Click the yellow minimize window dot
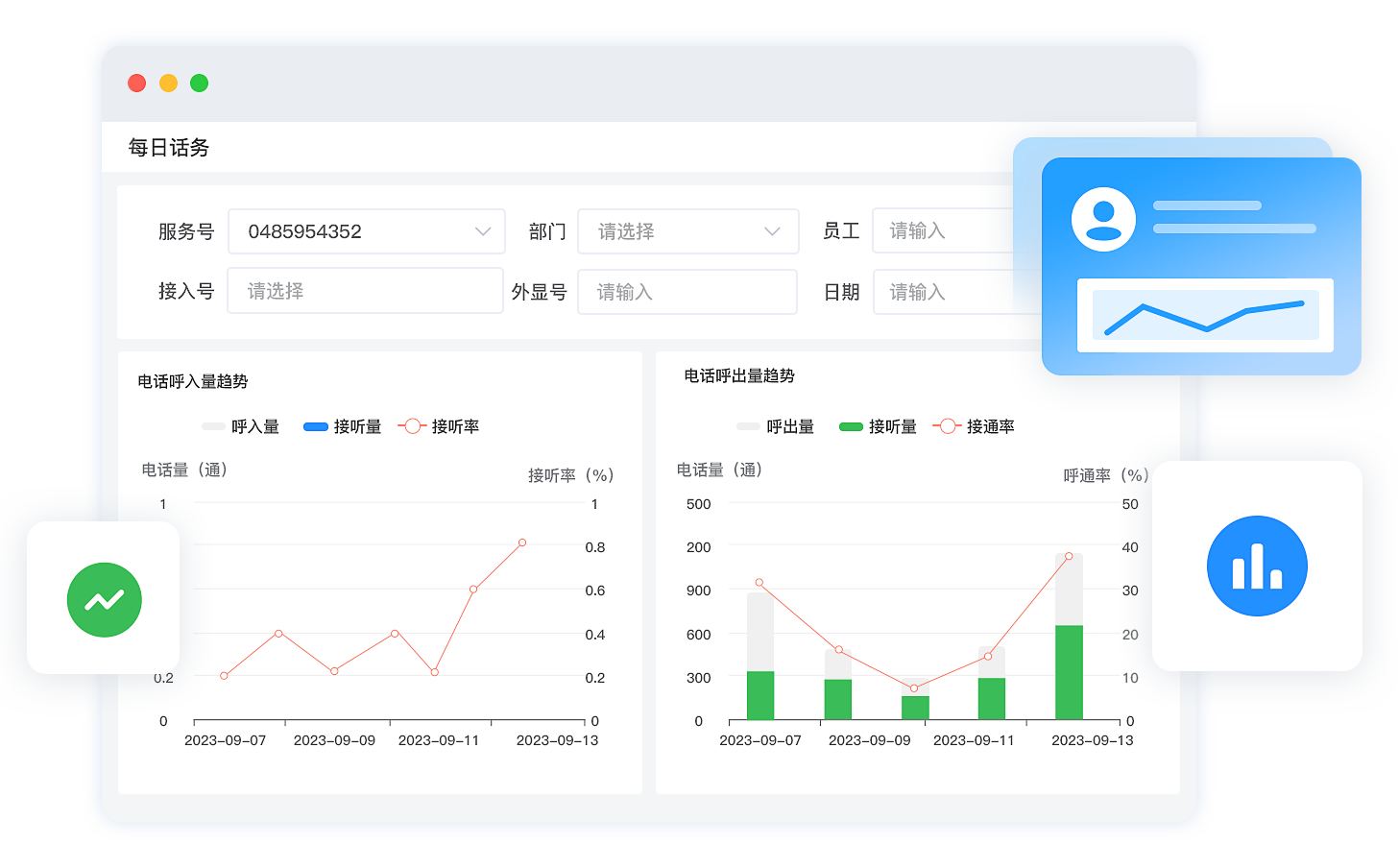The image size is (1398, 868). (x=168, y=84)
